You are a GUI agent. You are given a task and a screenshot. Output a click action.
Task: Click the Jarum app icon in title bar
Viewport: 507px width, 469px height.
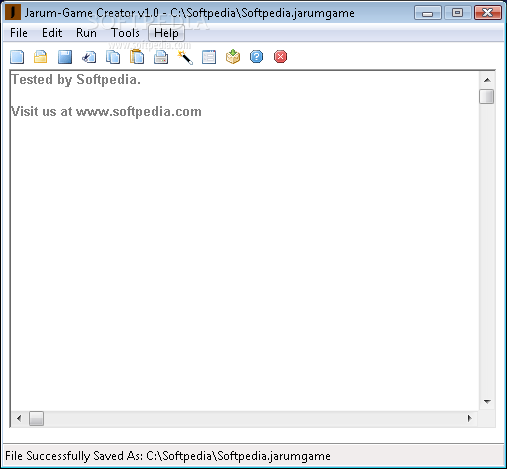13,12
